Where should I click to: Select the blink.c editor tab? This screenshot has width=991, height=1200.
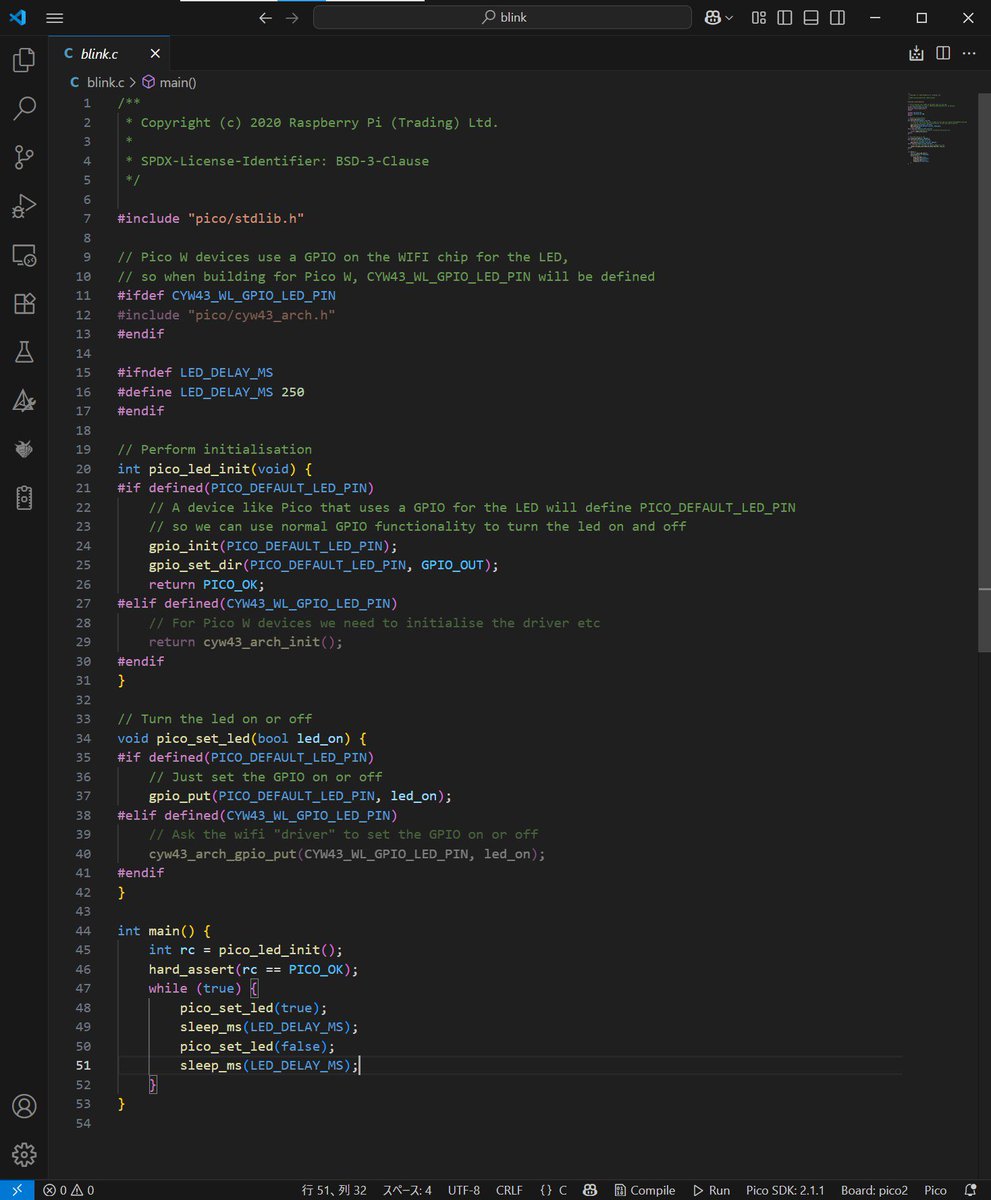pos(110,54)
